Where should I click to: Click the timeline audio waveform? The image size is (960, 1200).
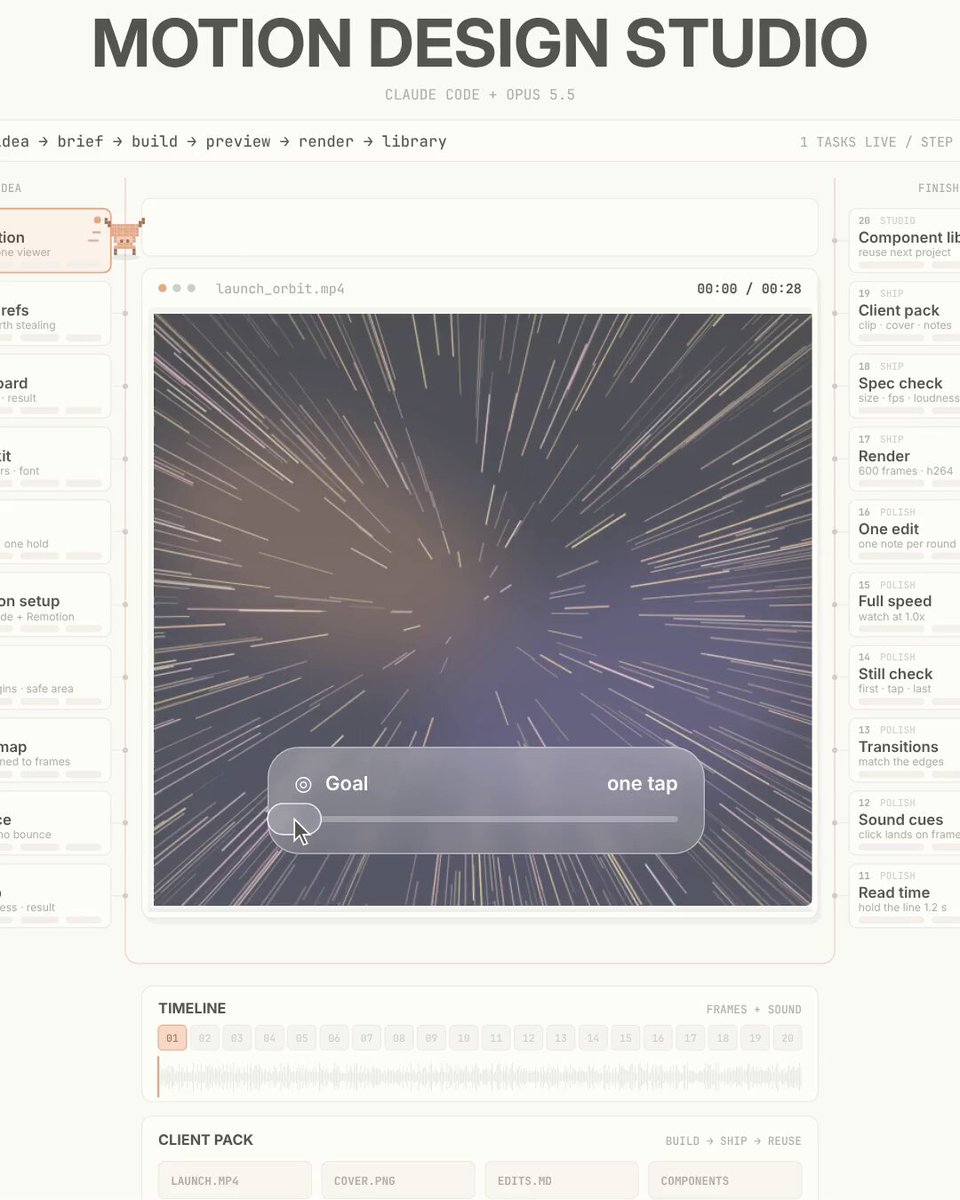point(480,1077)
